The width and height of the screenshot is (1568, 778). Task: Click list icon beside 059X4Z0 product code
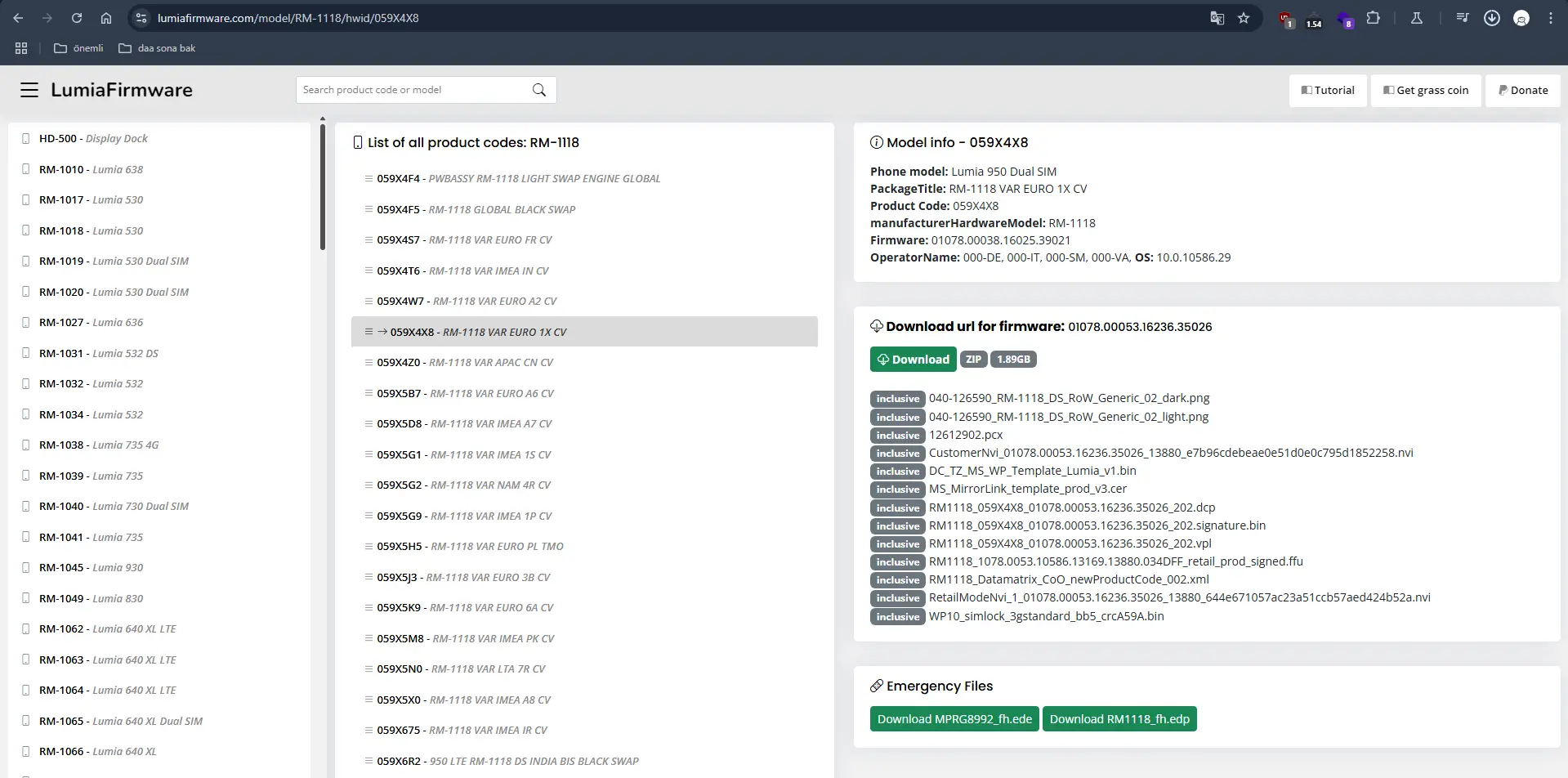369,362
